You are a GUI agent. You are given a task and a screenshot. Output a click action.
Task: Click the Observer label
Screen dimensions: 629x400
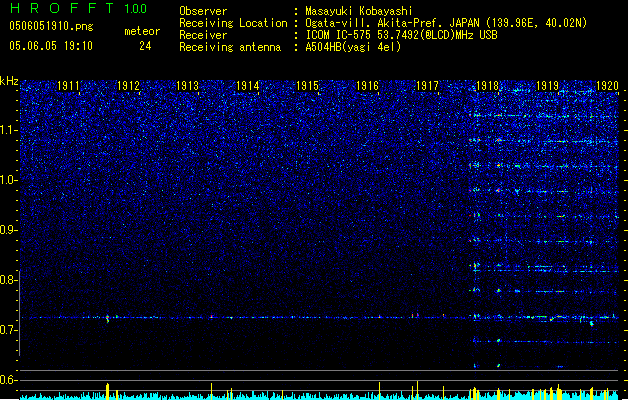203,11
